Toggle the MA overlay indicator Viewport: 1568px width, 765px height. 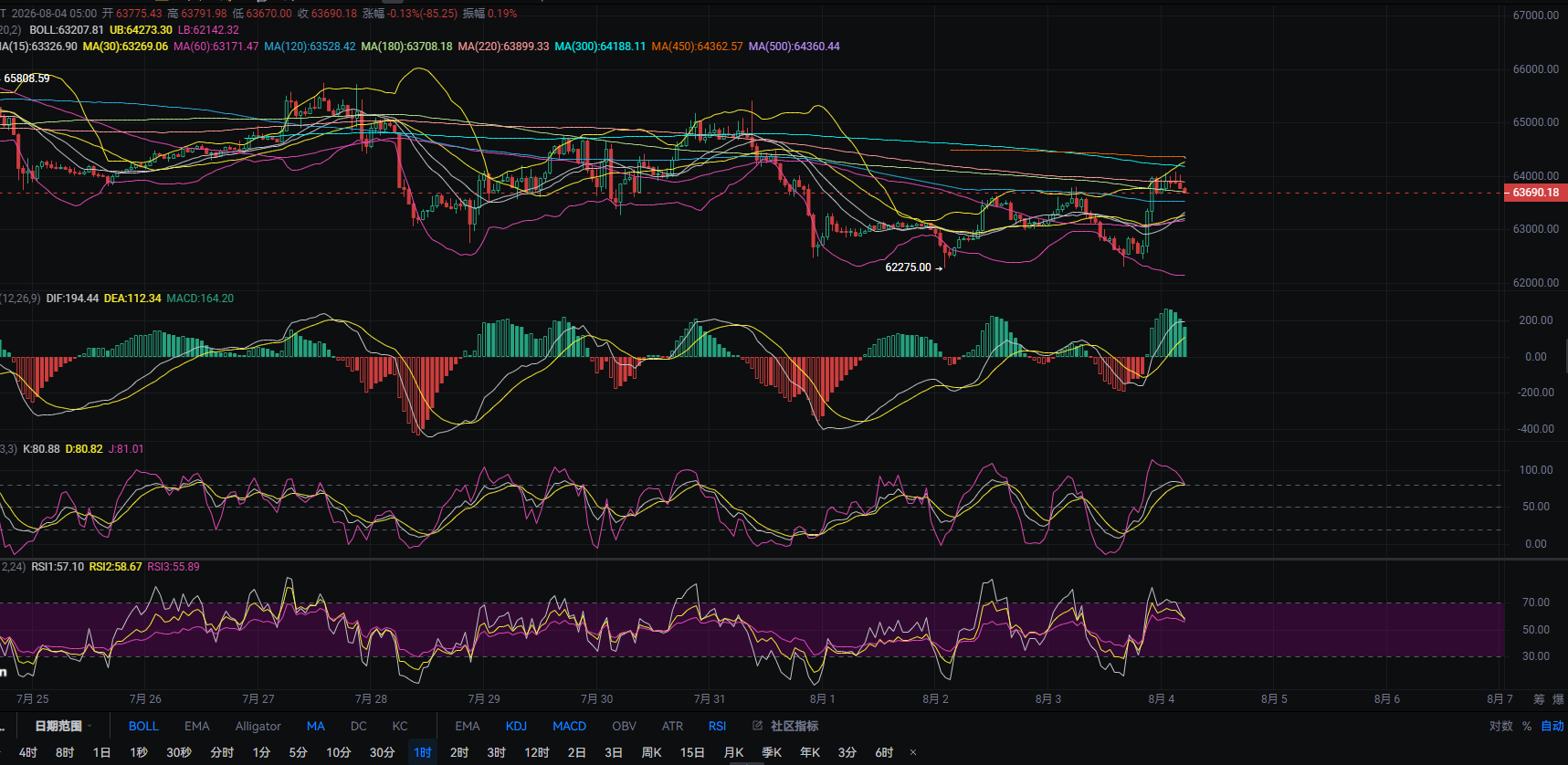315,726
